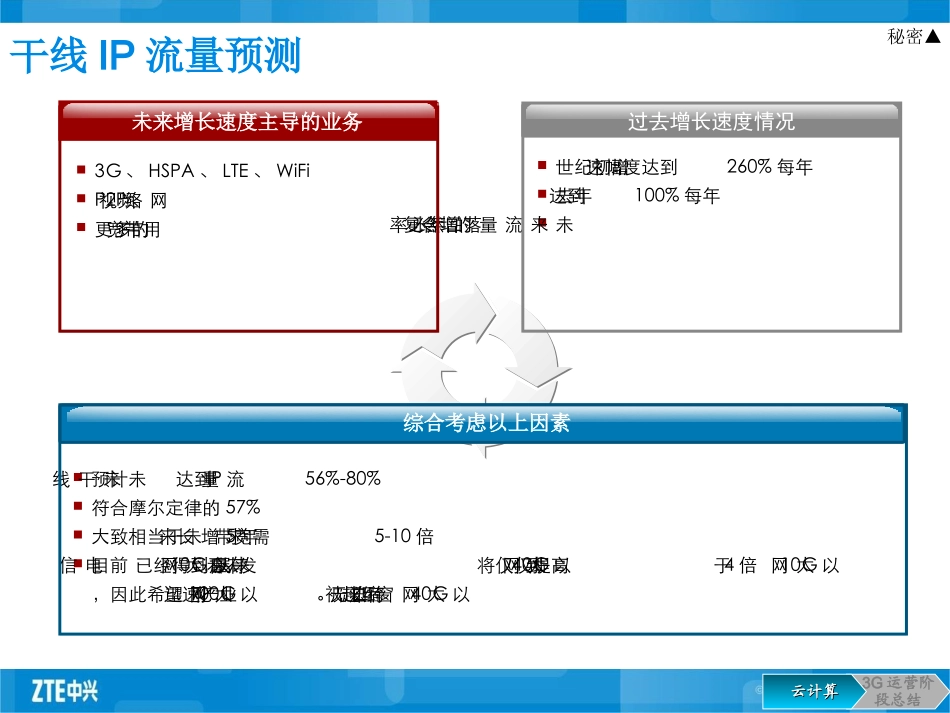Click the text 260% 每年
Screen dimensions: 950x713
tap(769, 166)
